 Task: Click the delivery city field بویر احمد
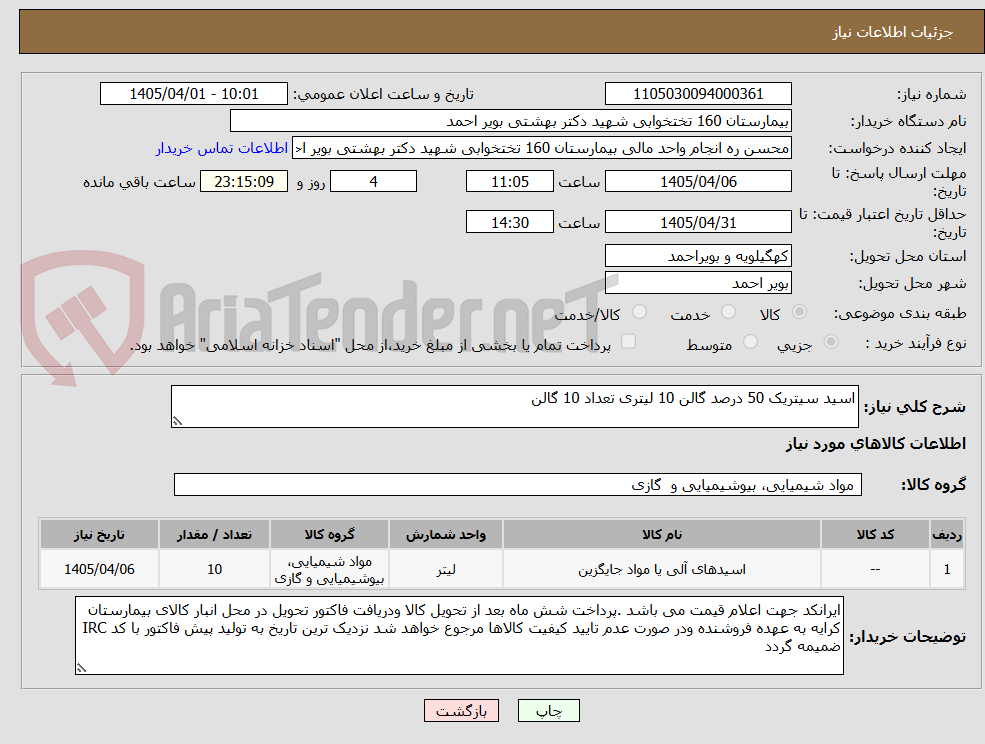click(x=698, y=283)
